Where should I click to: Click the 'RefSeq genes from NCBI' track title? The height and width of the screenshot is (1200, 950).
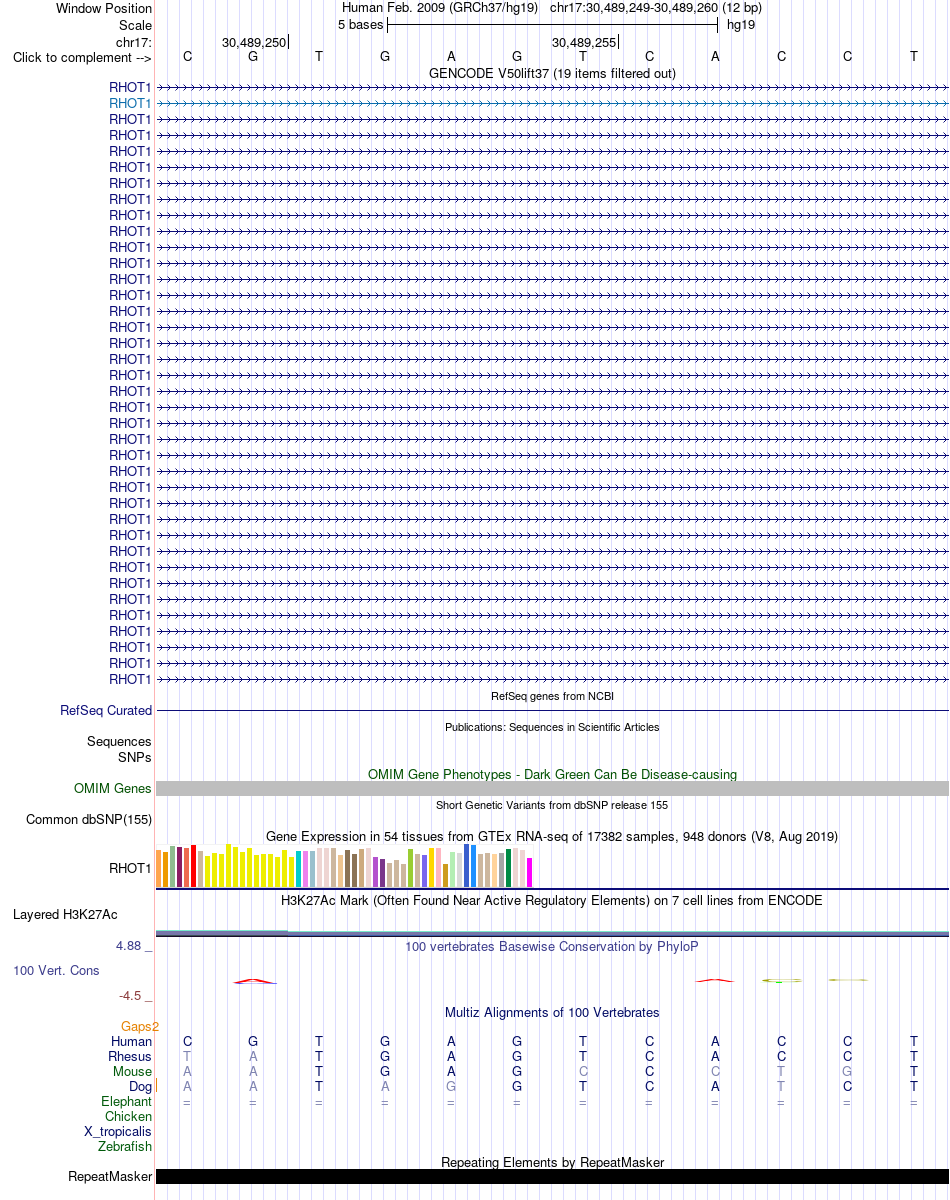pyautogui.click(x=552, y=696)
